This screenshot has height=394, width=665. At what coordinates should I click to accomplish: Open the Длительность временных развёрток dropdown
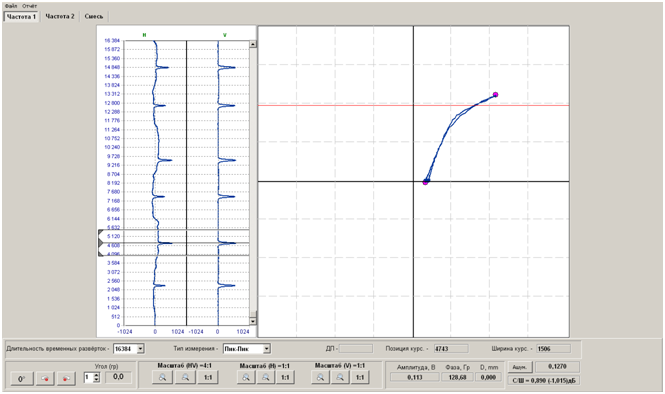[140, 349]
